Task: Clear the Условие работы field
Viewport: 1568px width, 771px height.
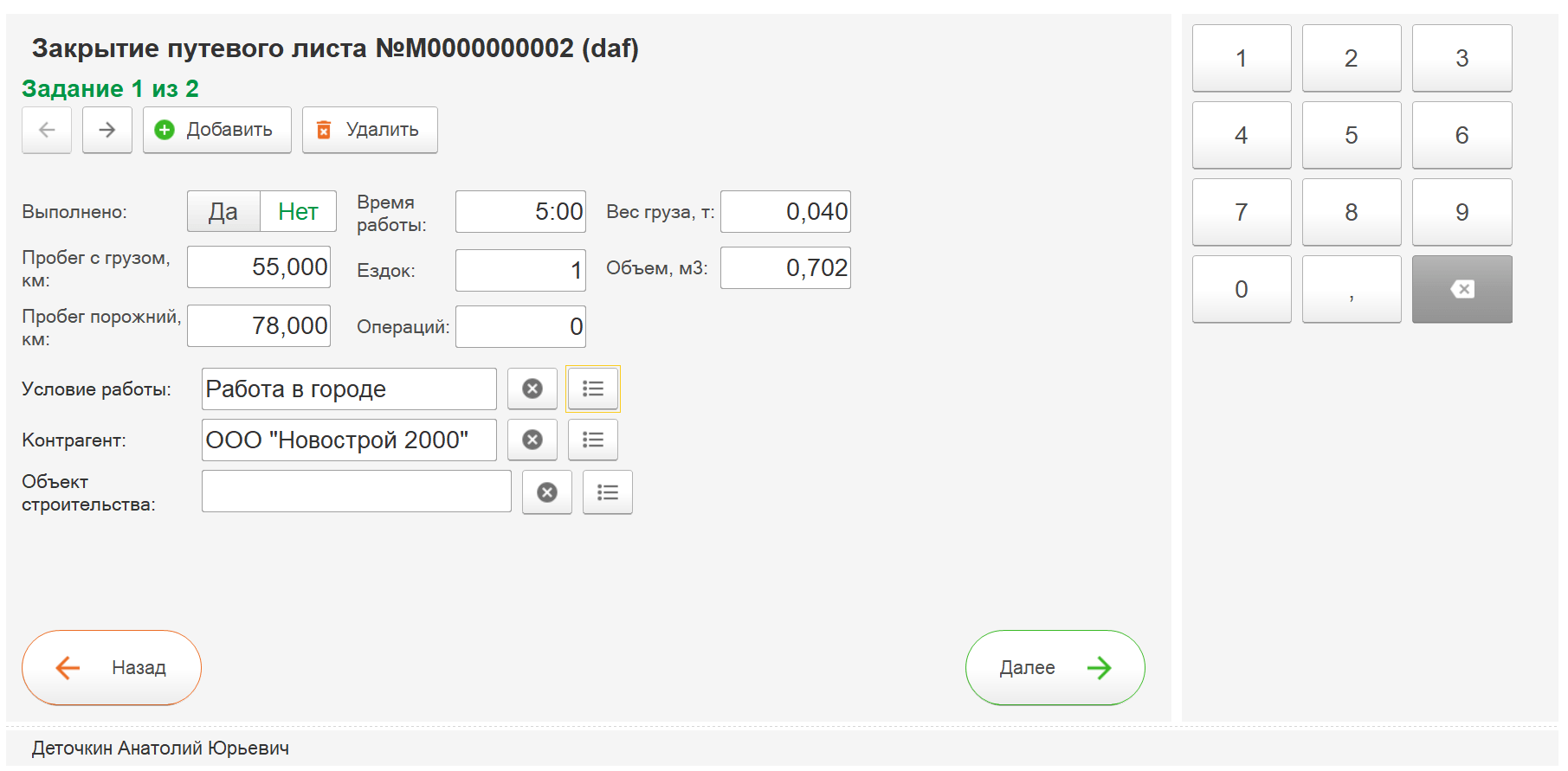Action: click(532, 389)
